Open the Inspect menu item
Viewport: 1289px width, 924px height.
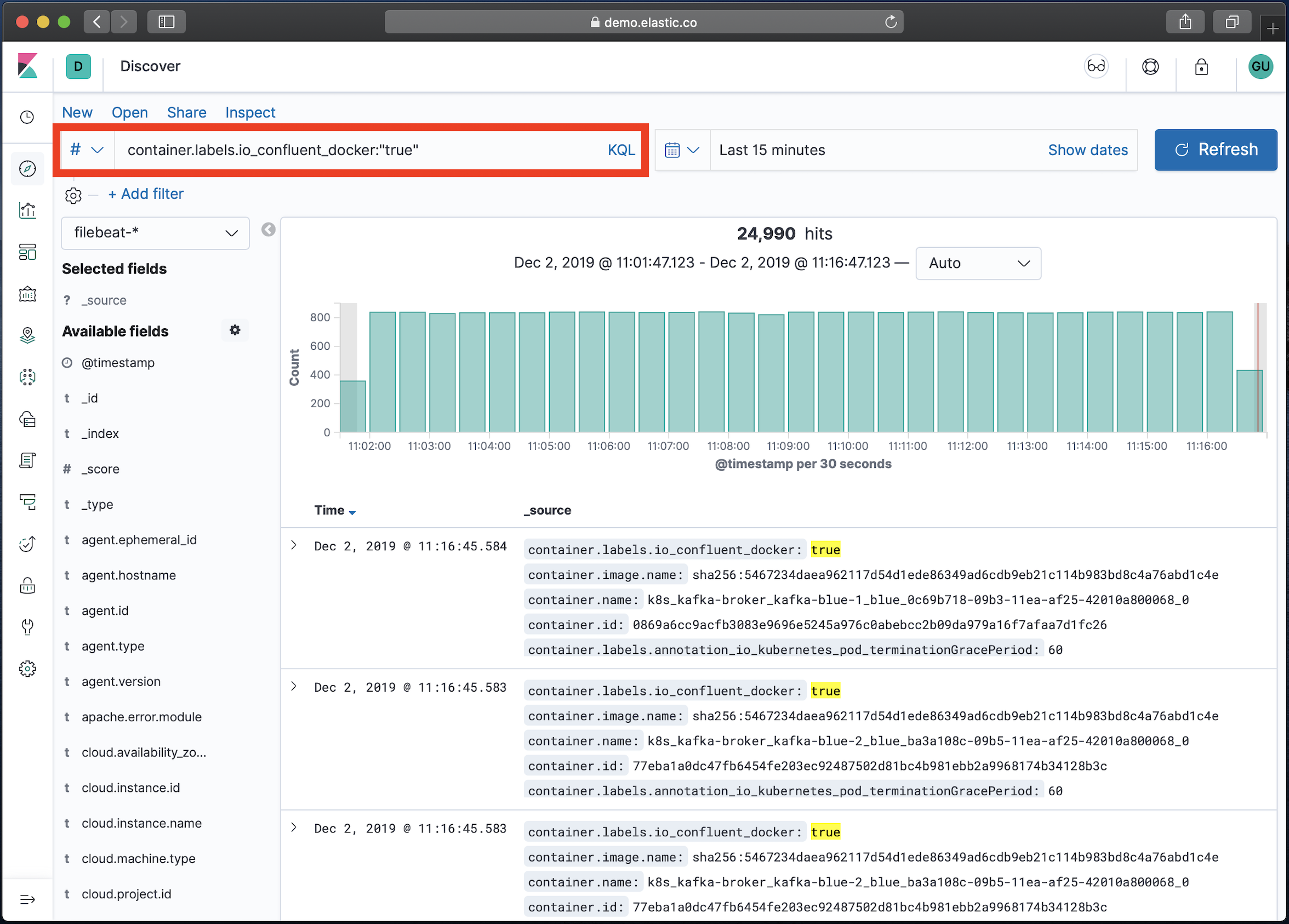(x=250, y=112)
